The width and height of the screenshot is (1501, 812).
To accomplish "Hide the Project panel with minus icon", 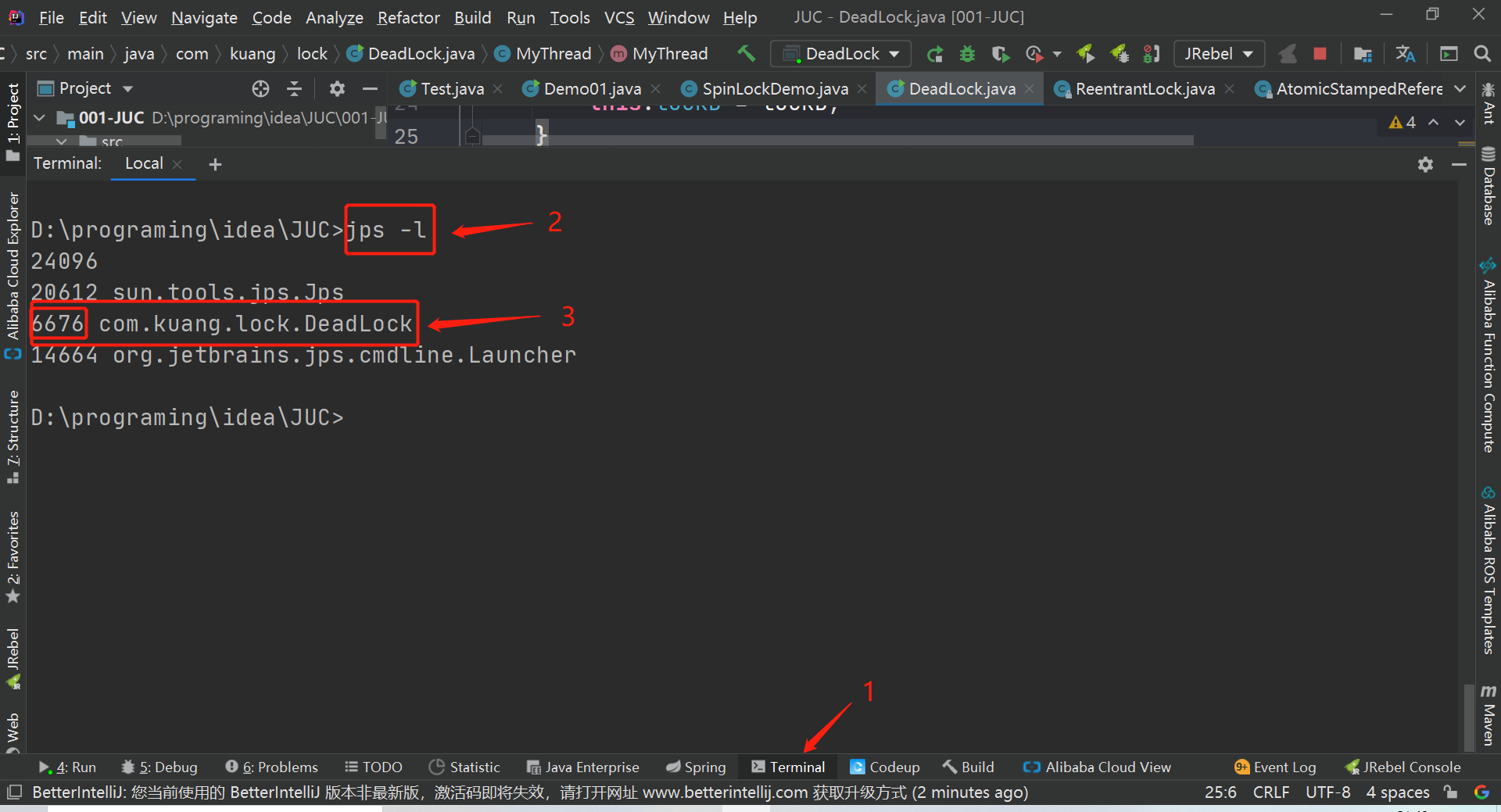I will [371, 89].
